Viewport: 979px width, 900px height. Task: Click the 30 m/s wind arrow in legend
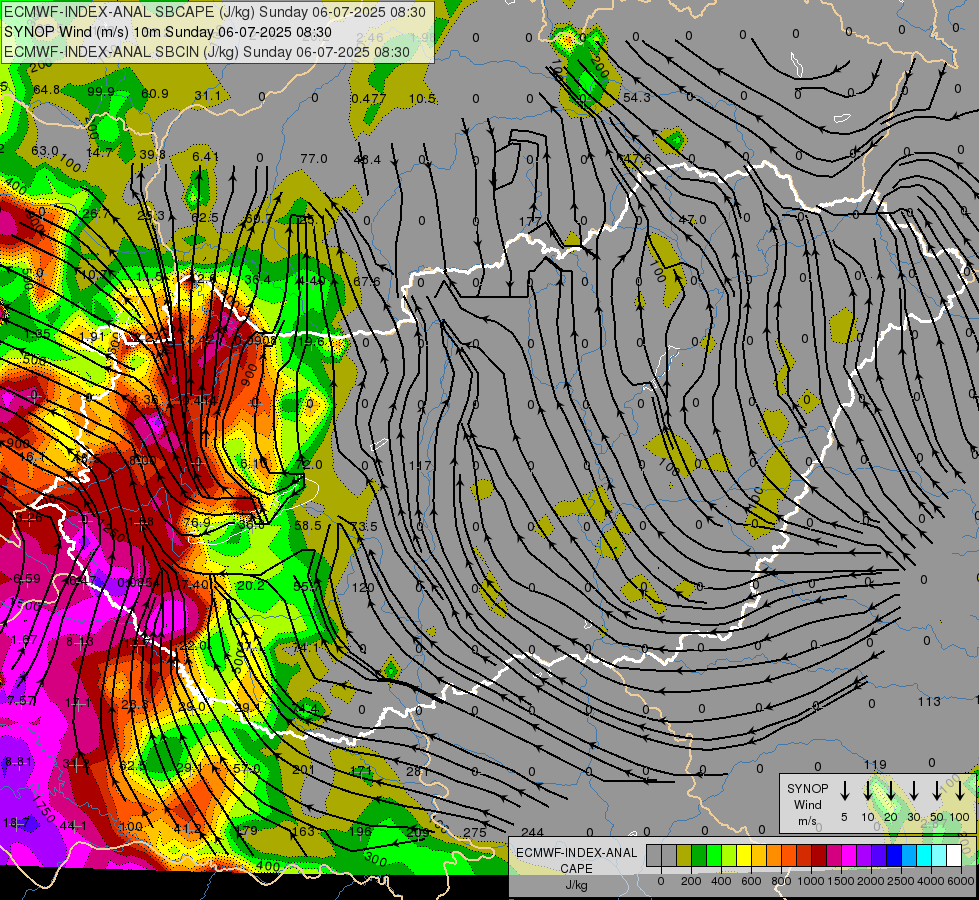(913, 791)
